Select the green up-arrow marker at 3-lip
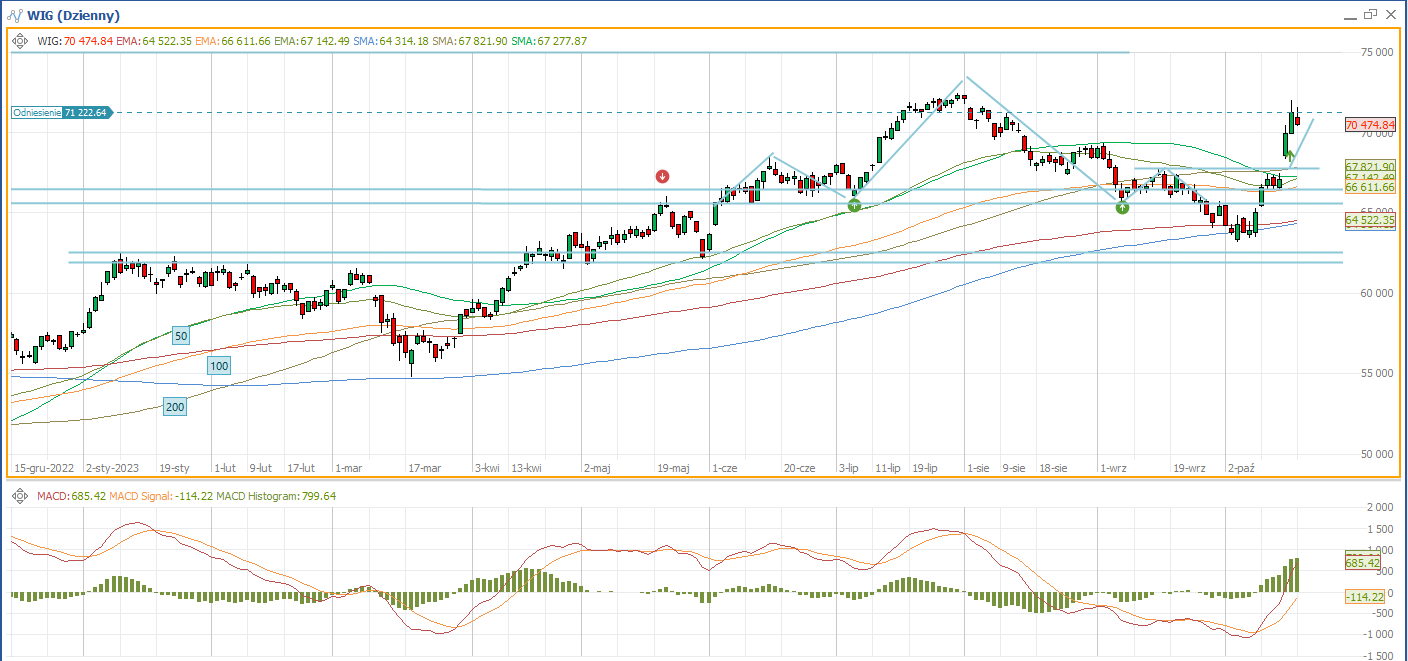The height and width of the screenshot is (661, 1408). coord(854,205)
